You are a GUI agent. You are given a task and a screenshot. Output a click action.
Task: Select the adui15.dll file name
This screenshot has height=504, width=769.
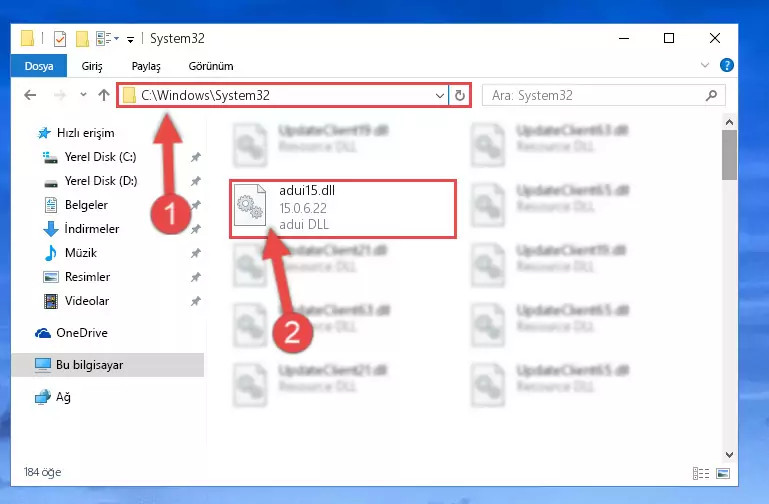point(307,190)
